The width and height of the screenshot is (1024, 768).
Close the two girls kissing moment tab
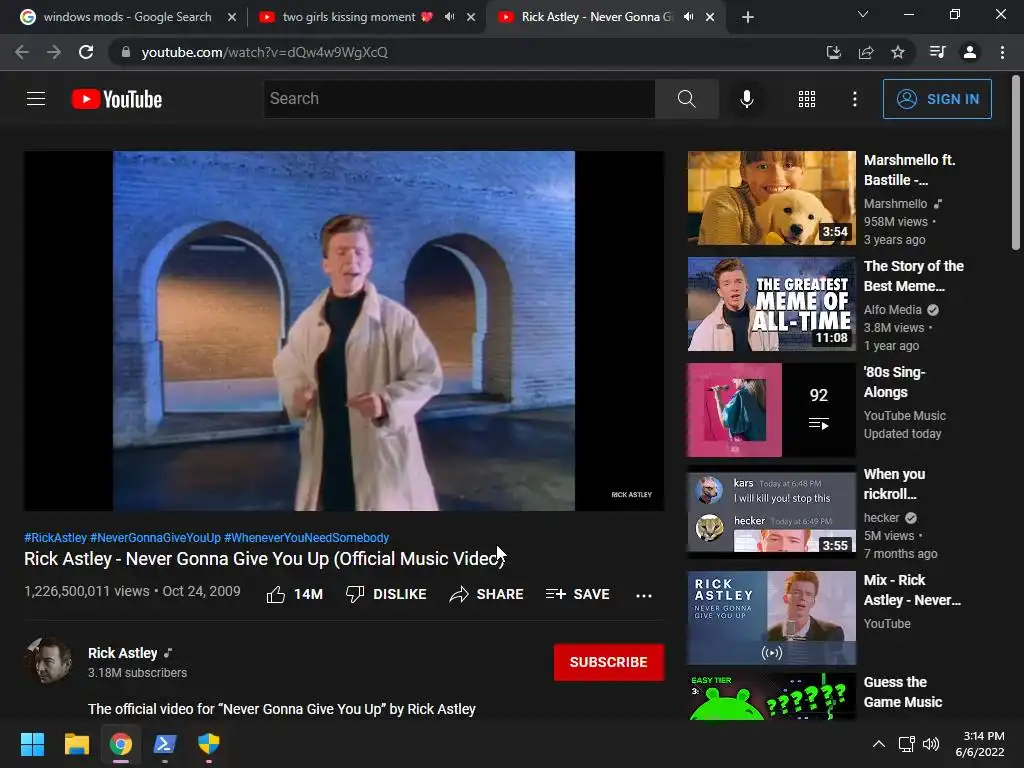tap(471, 18)
